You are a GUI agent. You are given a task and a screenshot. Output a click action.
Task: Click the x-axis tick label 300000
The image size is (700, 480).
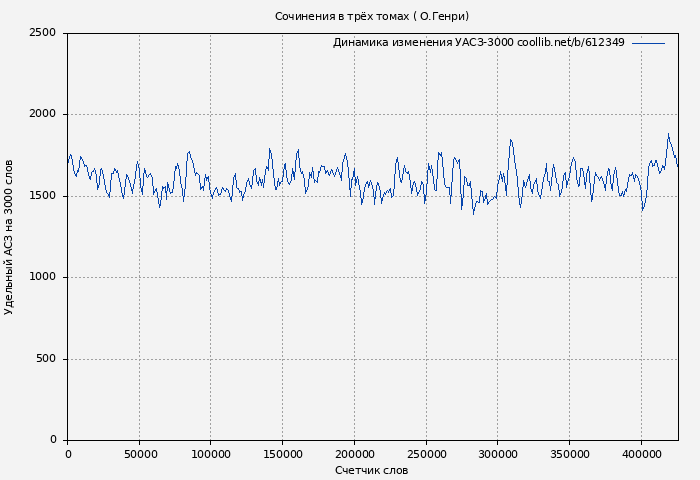(x=498, y=455)
